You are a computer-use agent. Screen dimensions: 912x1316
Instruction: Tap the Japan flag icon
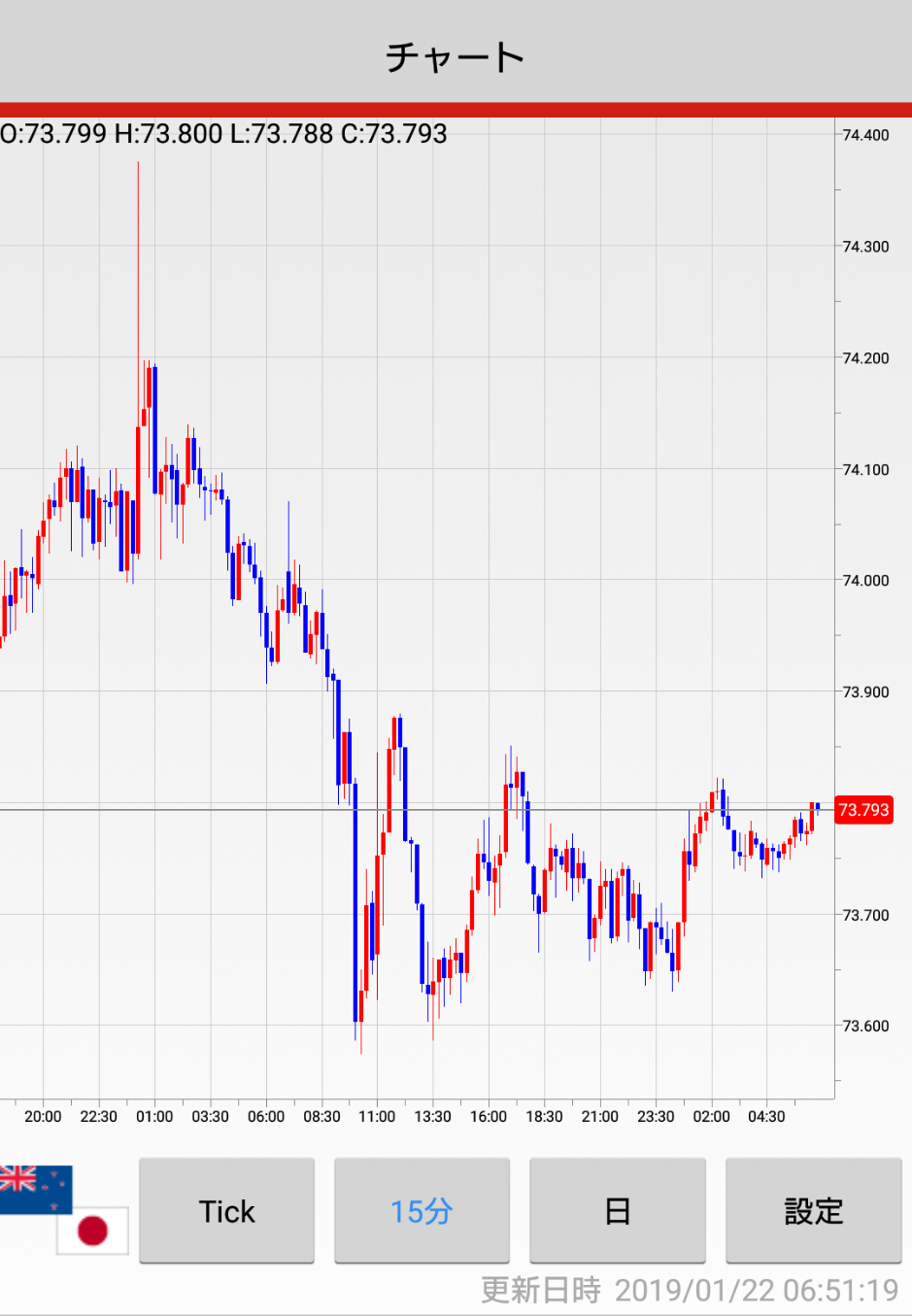(93, 1232)
